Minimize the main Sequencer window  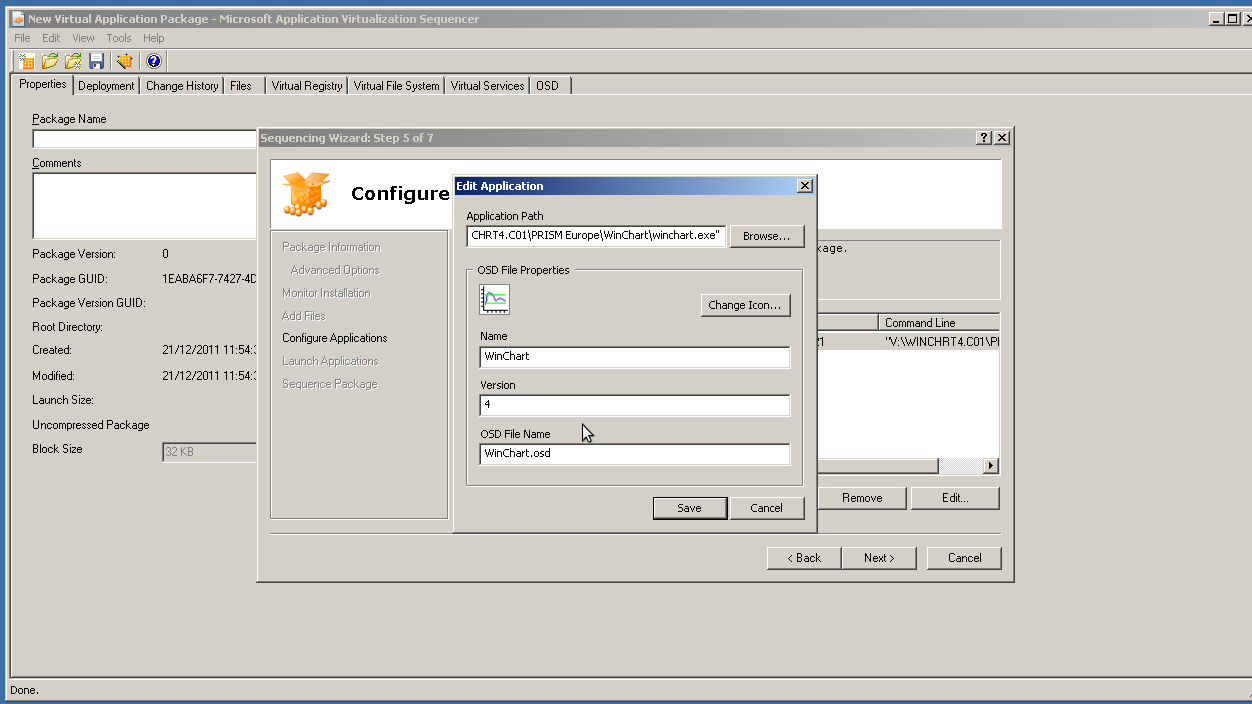tap(1215, 18)
